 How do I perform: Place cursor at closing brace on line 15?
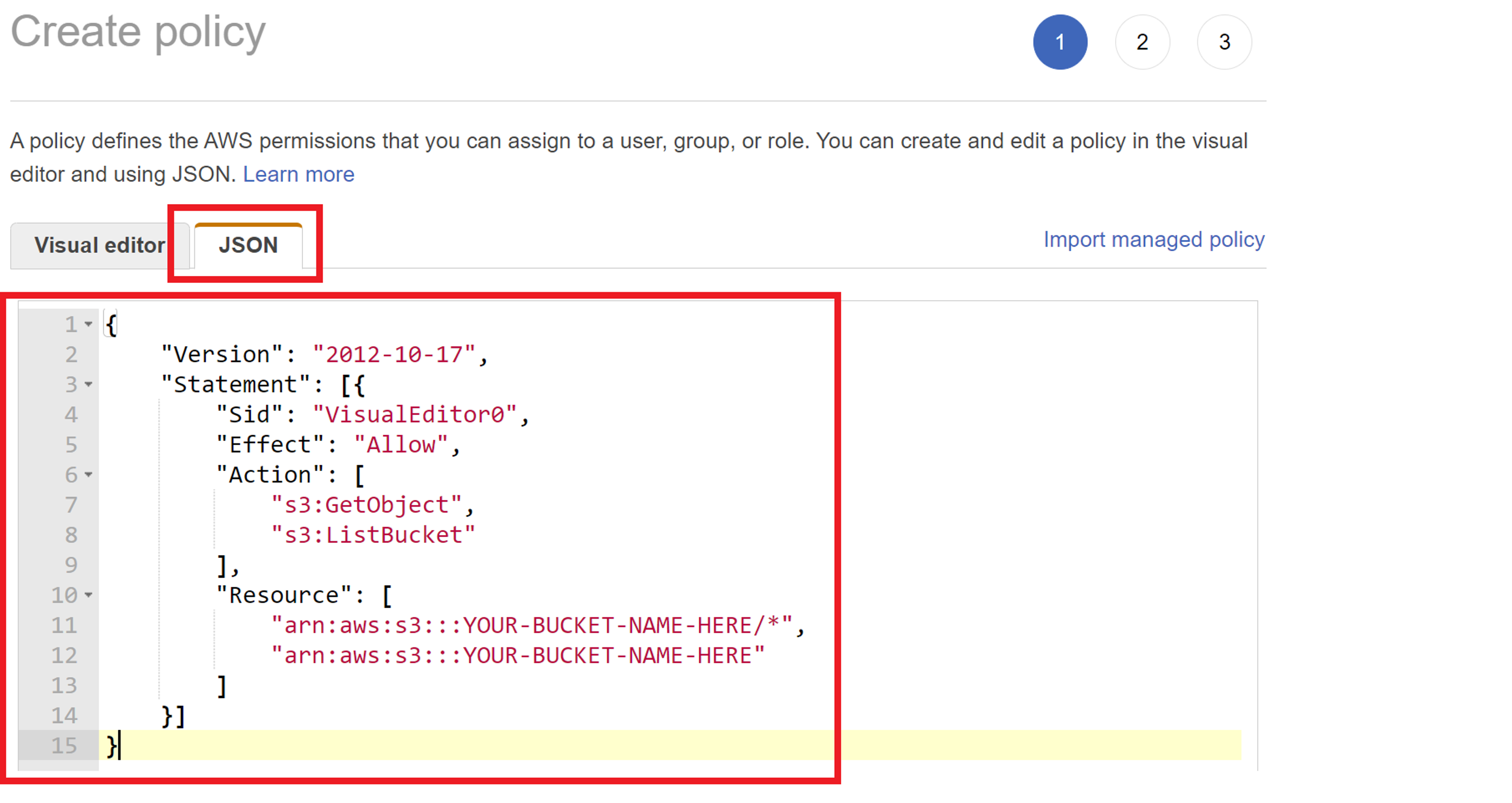click(112, 746)
